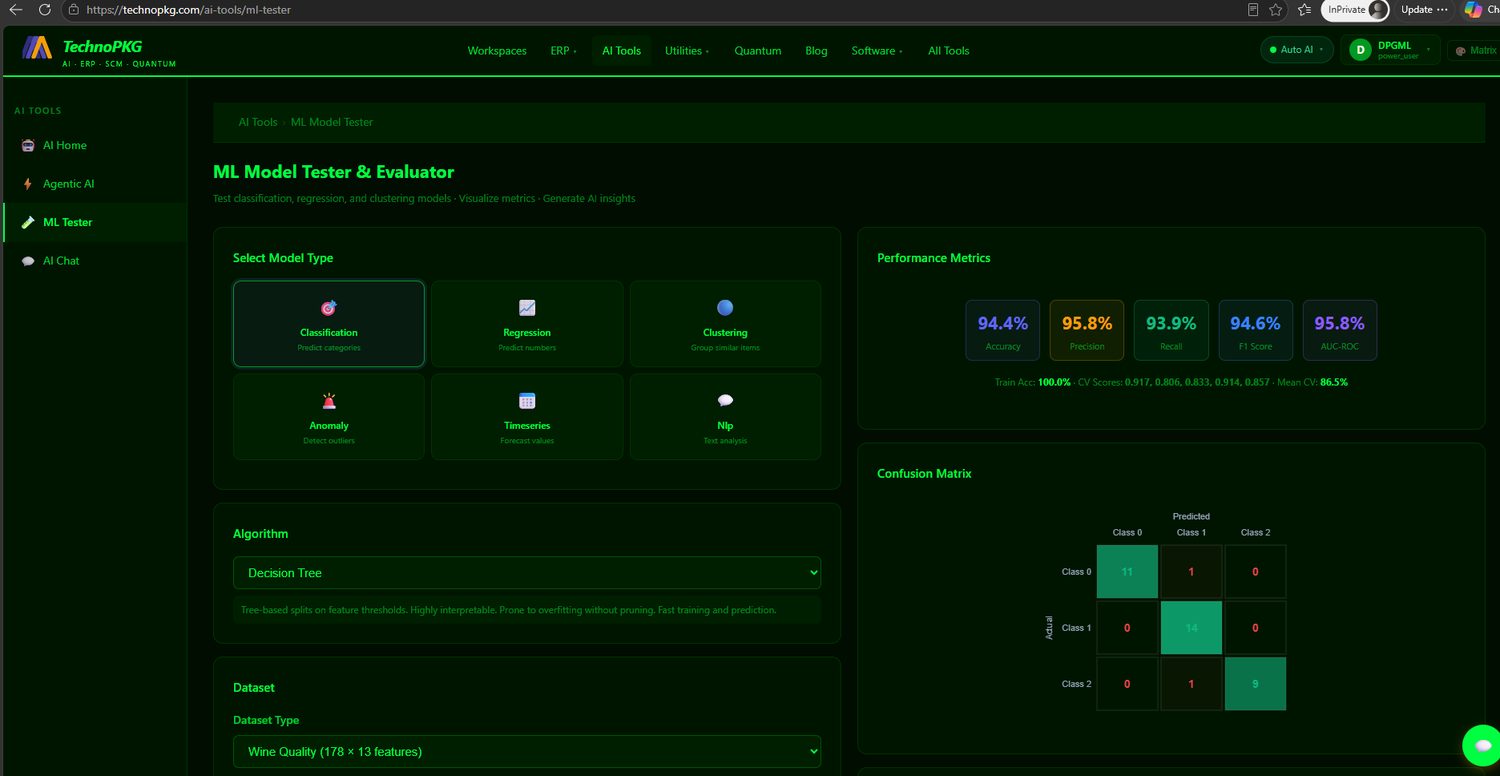Go to the Quantum nav item
This screenshot has height=776, width=1500.
758,51
